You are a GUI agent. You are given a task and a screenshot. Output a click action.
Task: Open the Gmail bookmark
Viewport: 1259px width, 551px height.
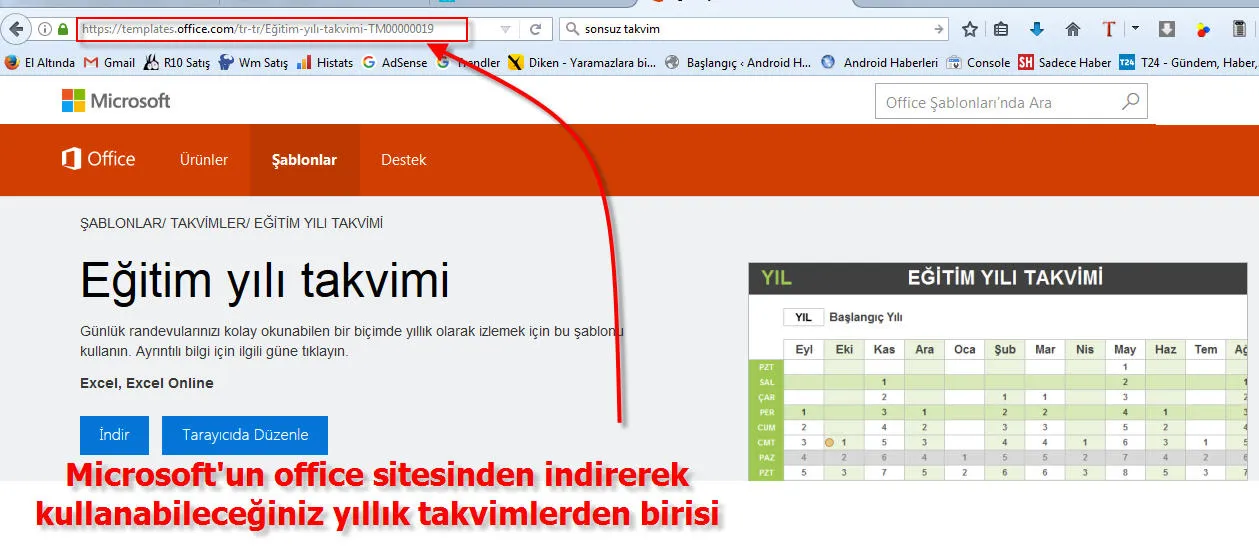[x=109, y=62]
